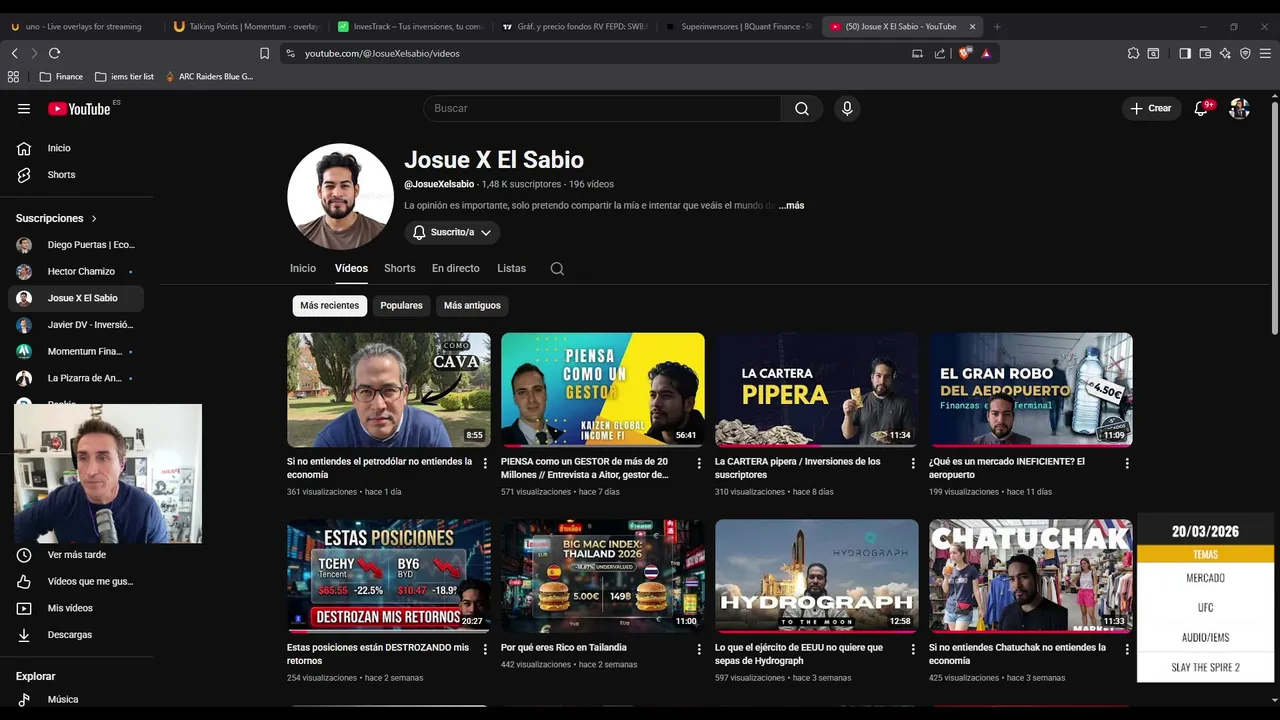Open La Pizarra de An... subscription
1280x720 pixels.
(x=76, y=378)
